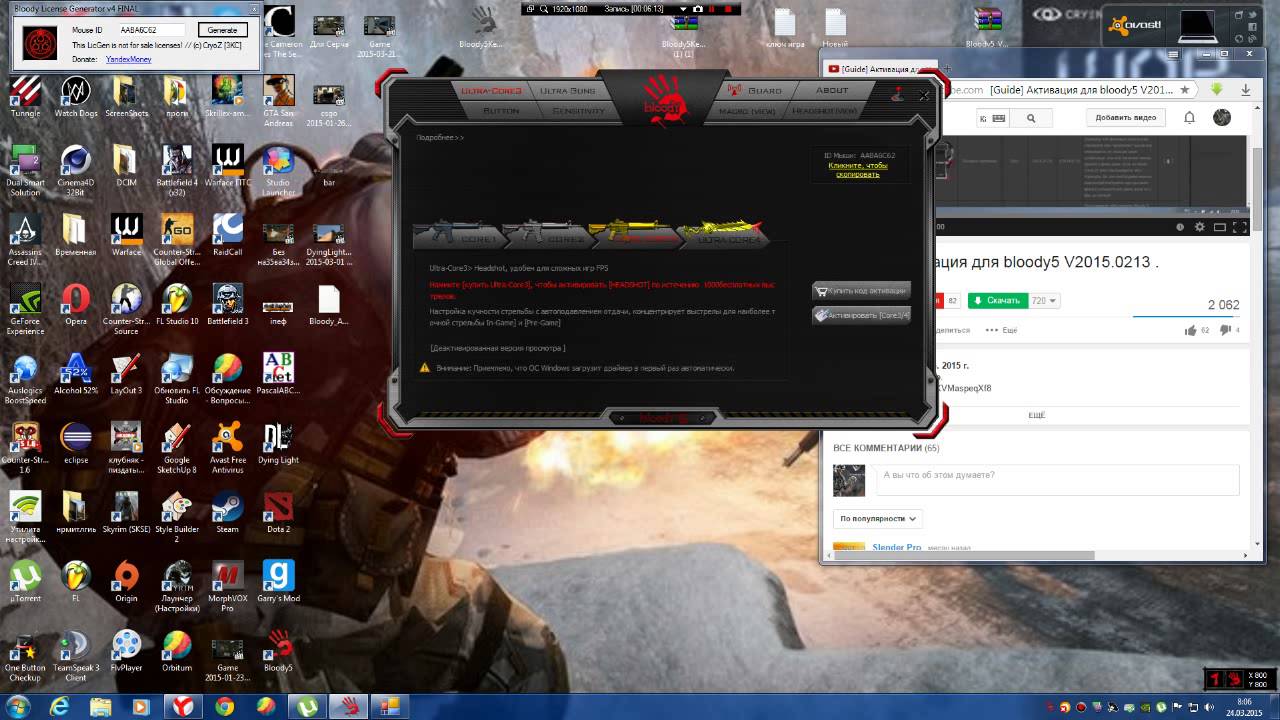Open the MorphVOX Pro desktop shortcut

(x=228, y=586)
